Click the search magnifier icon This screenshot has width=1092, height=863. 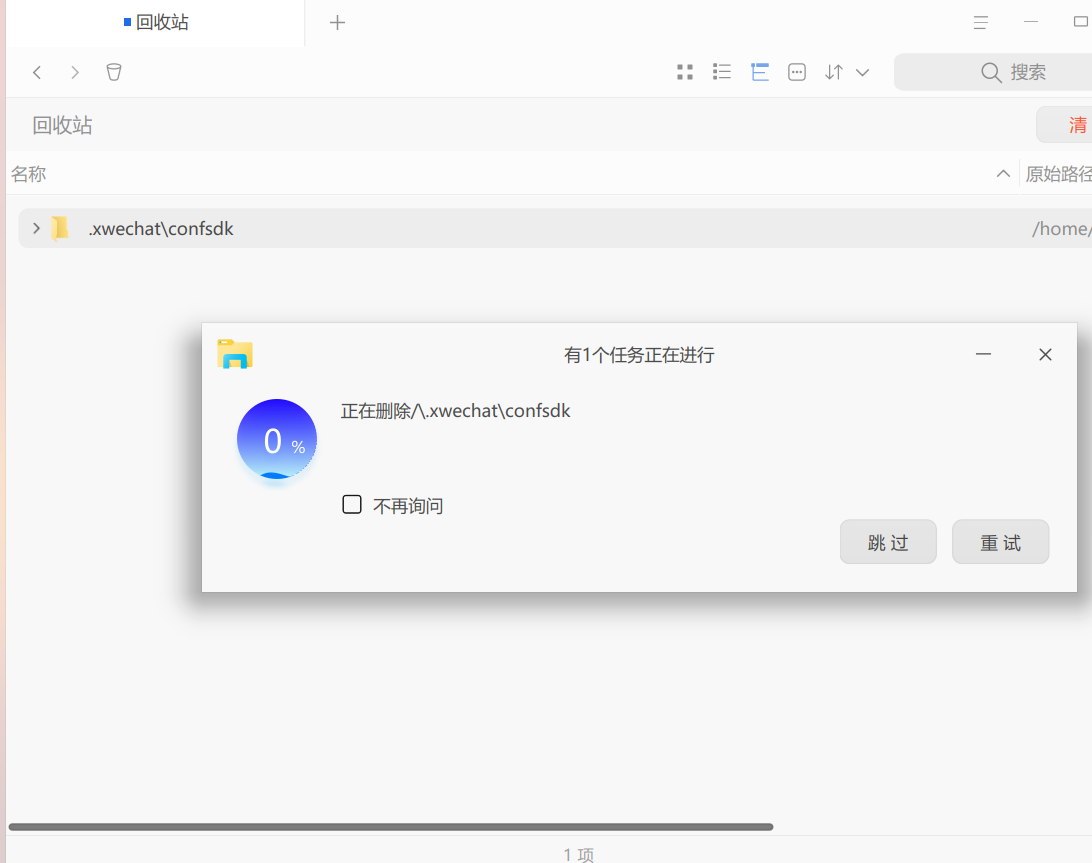tap(990, 72)
